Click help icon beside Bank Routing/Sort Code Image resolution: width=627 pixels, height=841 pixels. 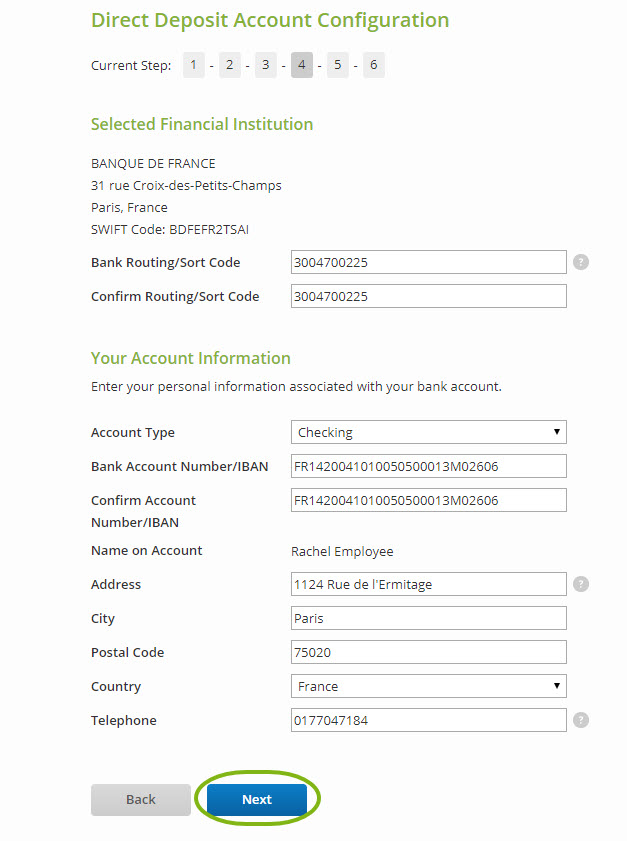click(x=580, y=262)
